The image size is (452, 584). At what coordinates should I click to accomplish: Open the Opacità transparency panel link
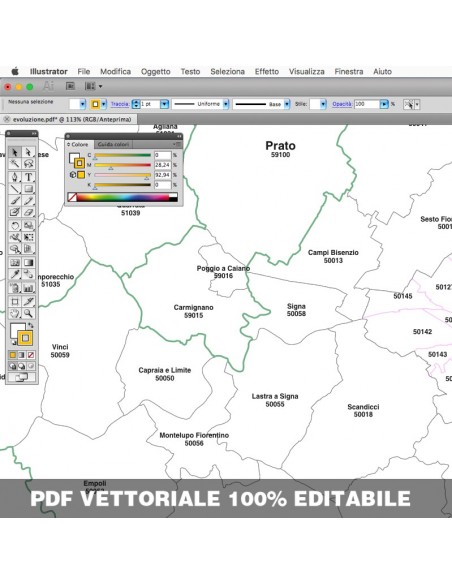point(342,104)
